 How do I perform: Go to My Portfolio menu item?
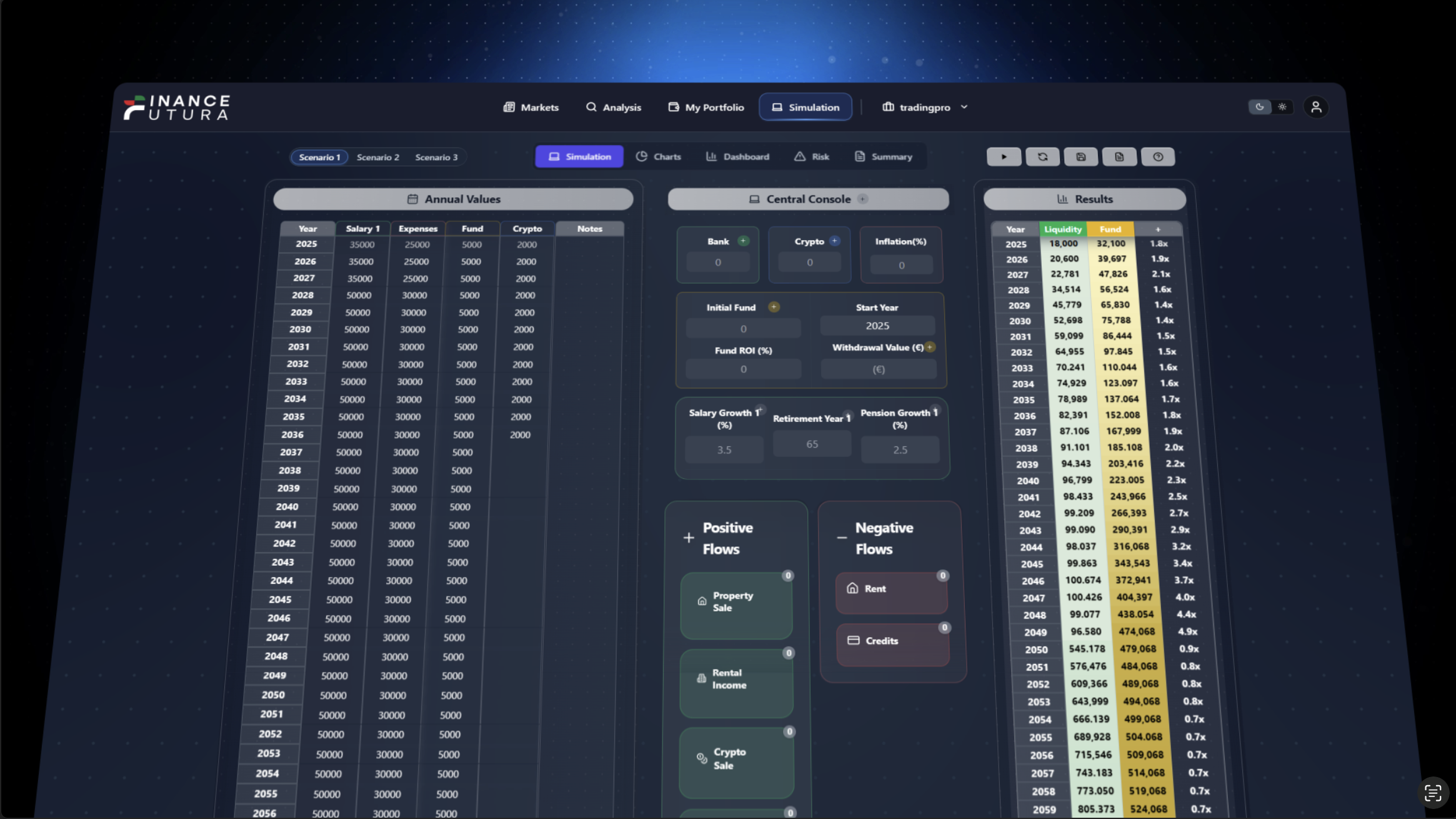click(706, 107)
